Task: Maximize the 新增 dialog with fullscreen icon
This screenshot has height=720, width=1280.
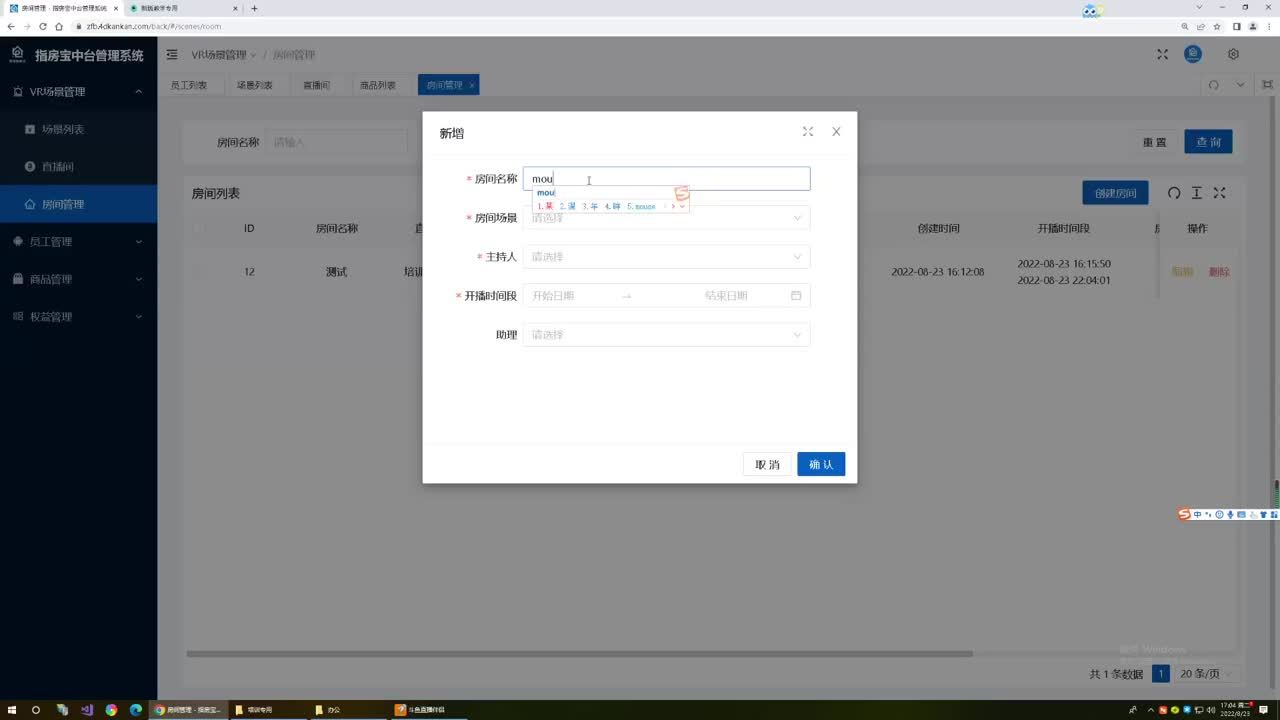Action: pyautogui.click(x=807, y=132)
